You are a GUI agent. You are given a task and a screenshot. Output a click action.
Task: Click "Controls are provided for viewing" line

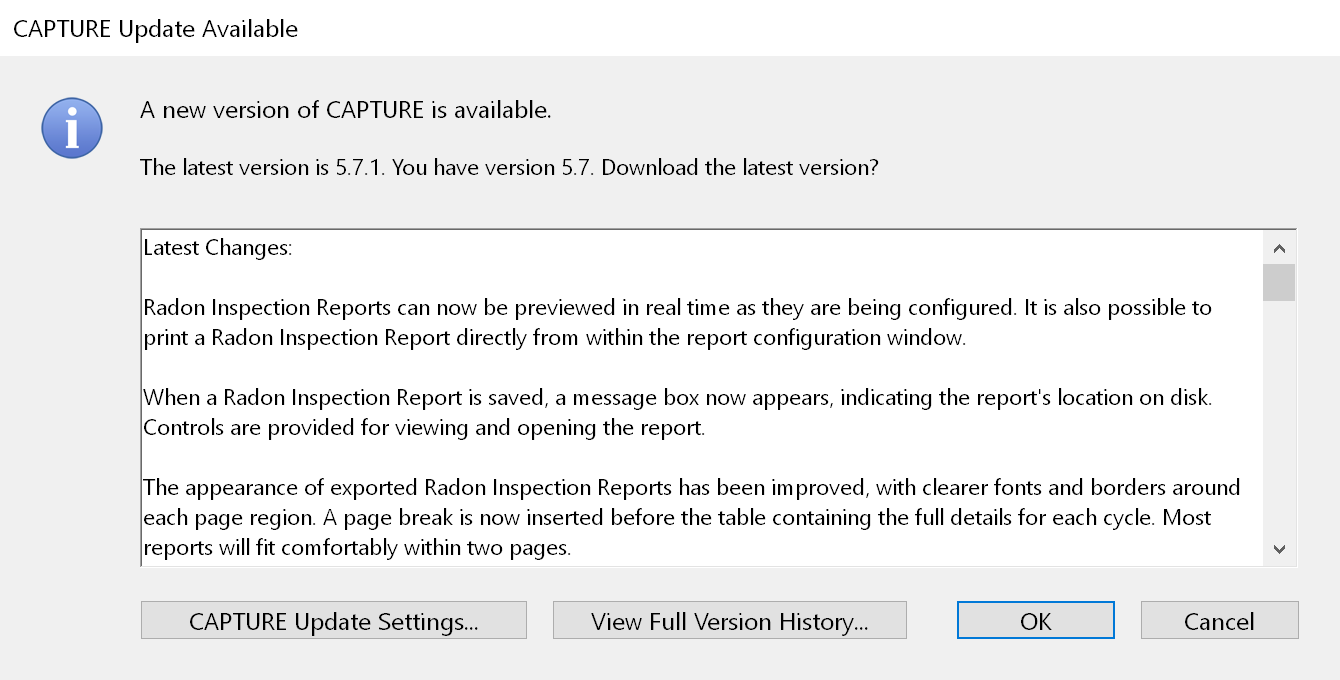(424, 428)
